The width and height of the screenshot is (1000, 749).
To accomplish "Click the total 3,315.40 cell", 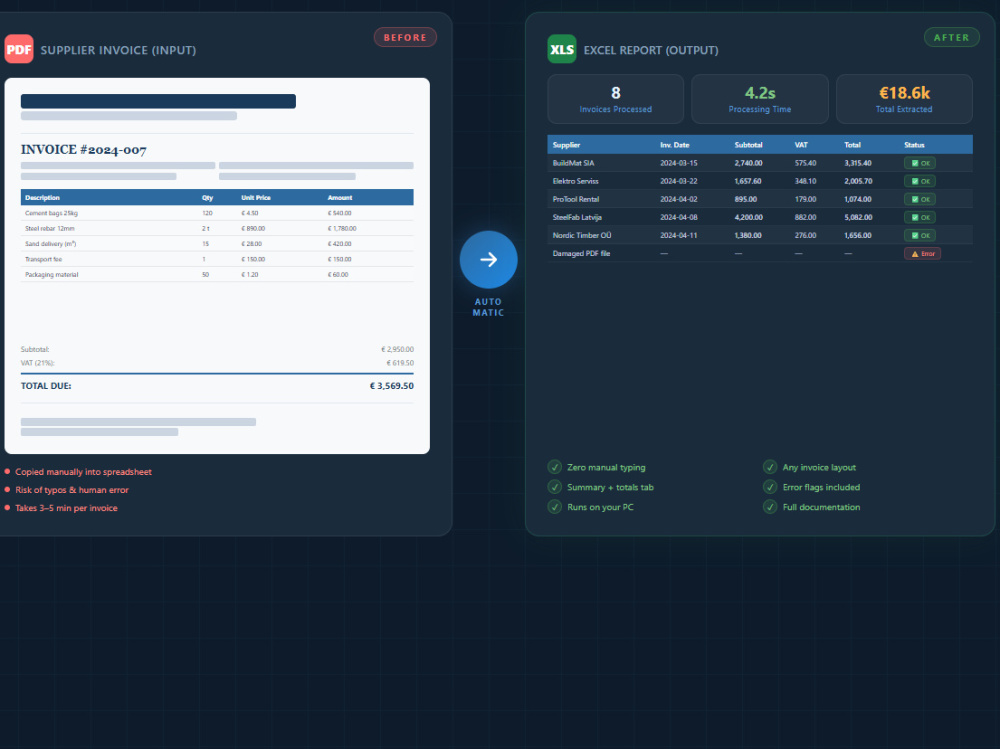I will pyautogui.click(x=858, y=163).
